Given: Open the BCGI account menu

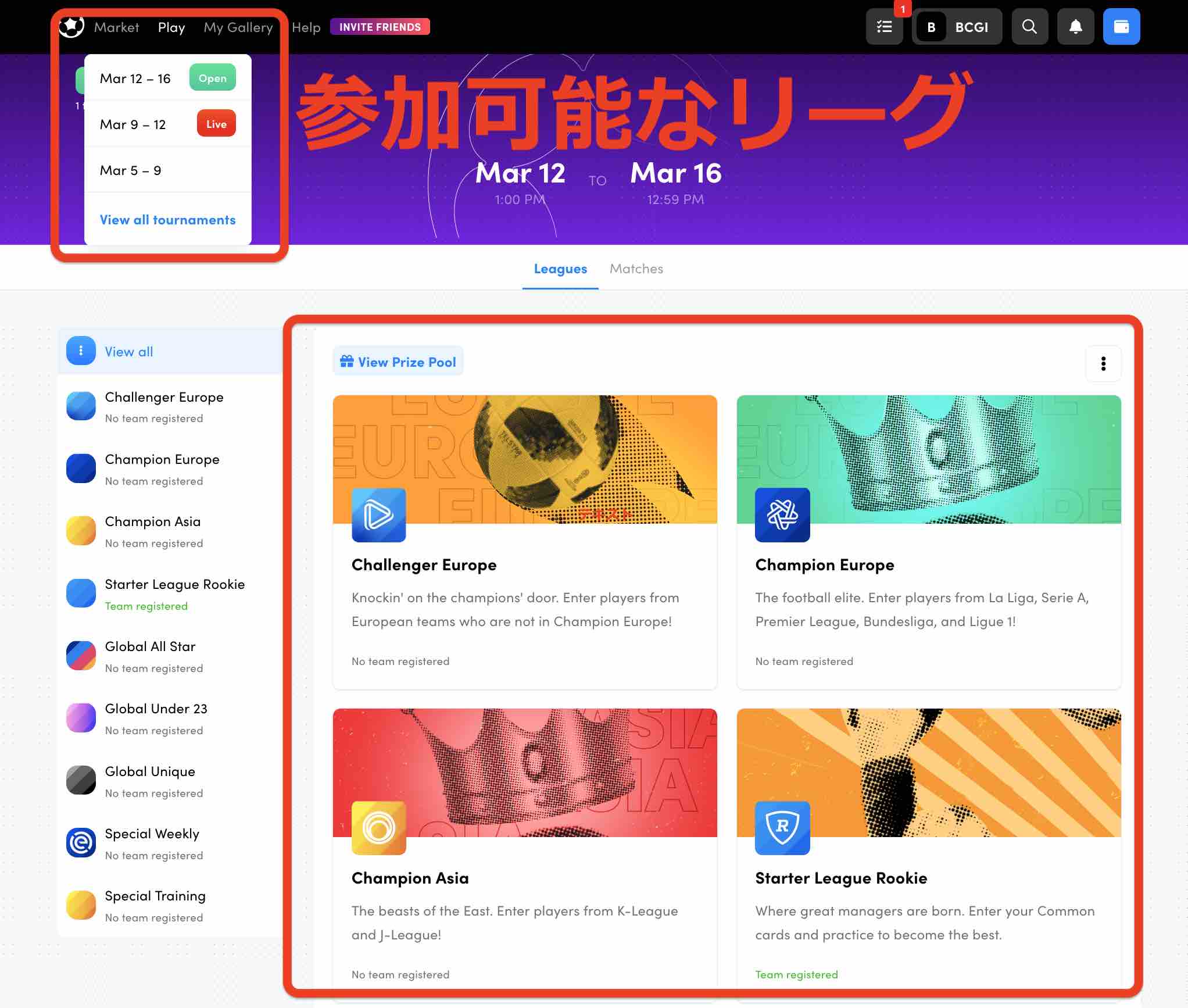Looking at the screenshot, I should point(957,27).
